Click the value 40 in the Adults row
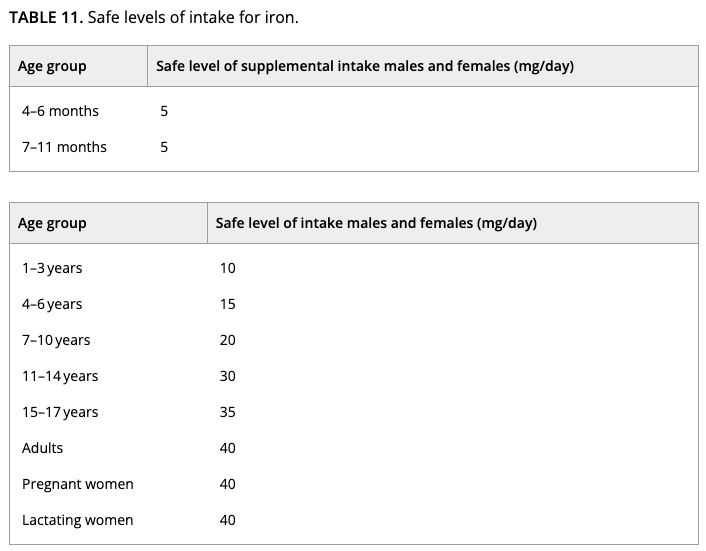The height and width of the screenshot is (551, 706). coord(228,448)
